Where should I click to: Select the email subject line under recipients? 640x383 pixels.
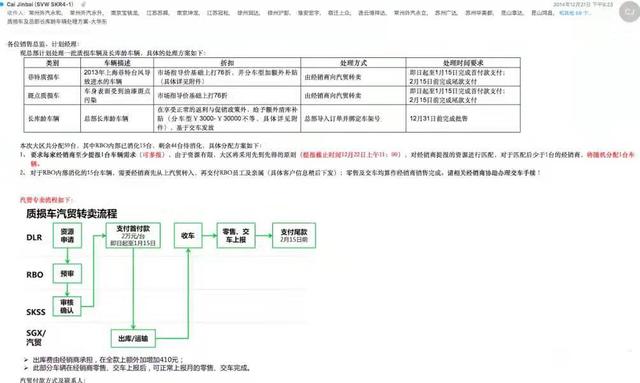pyautogui.click(x=57, y=21)
